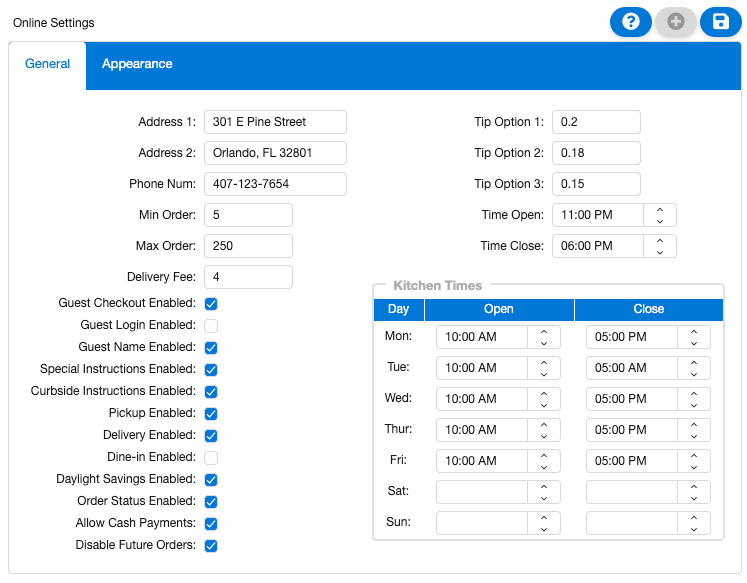The height and width of the screenshot is (583, 747).
Task: Adjust Monday kitchen open time stepper
Action: [x=543, y=337]
